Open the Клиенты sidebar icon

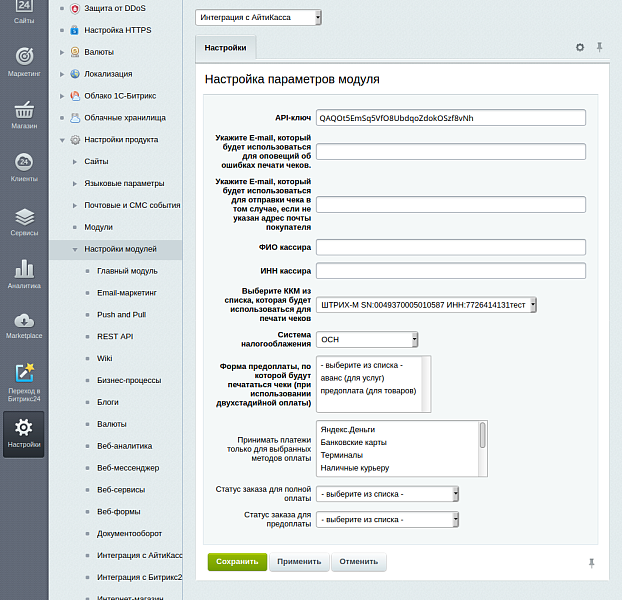point(24,164)
